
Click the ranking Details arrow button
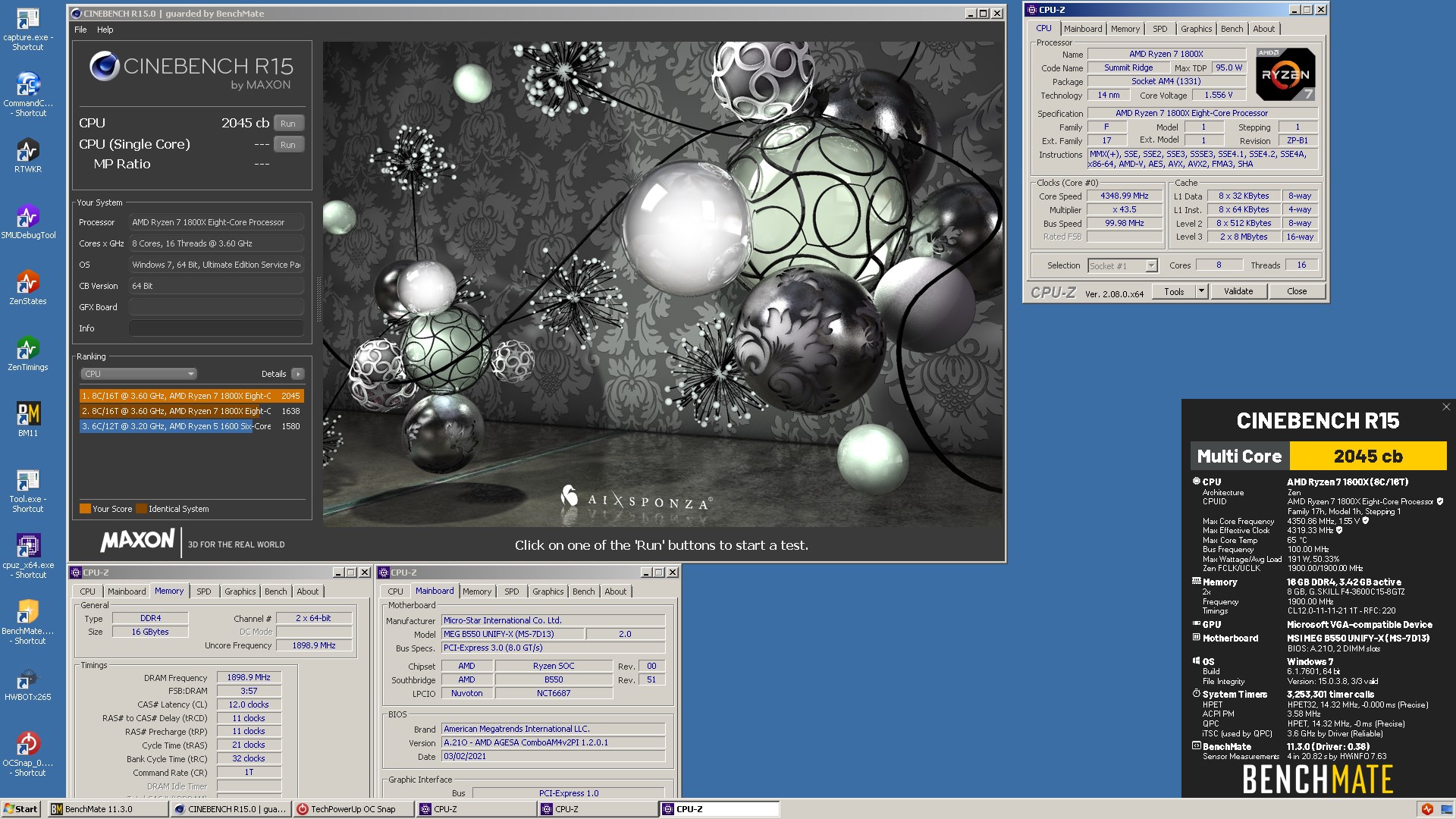[298, 374]
